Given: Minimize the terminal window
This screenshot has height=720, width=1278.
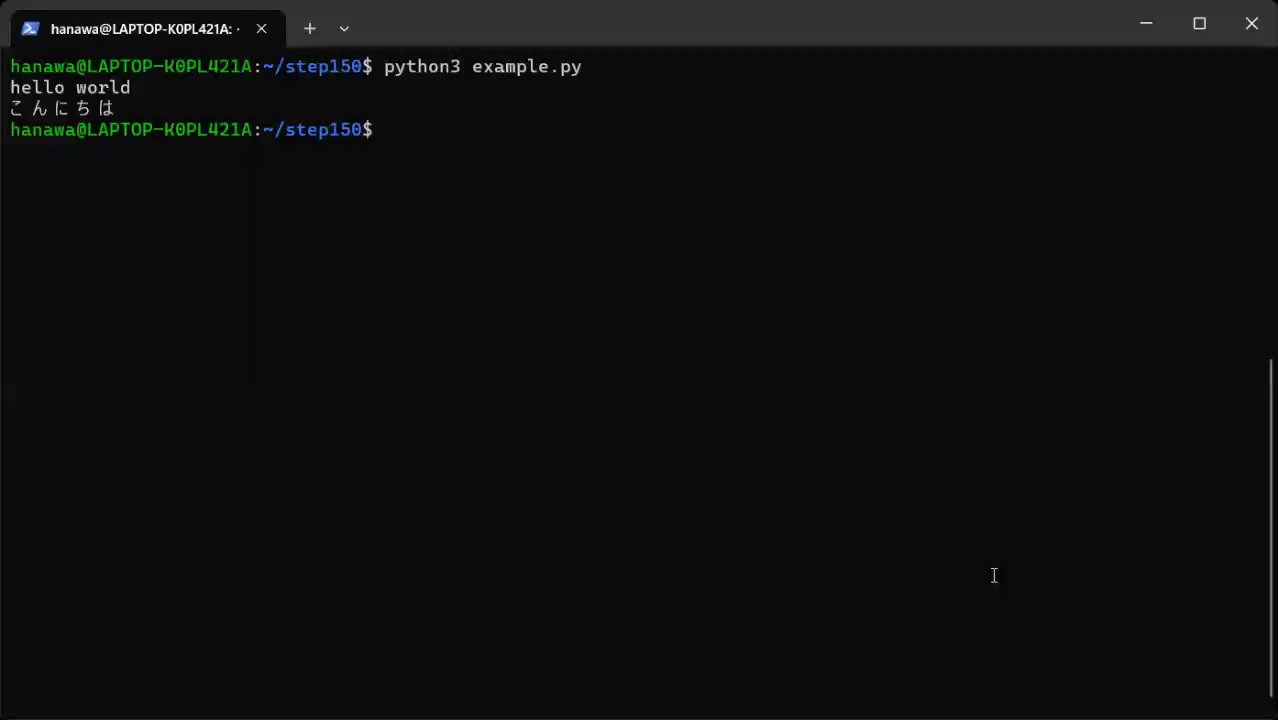Looking at the screenshot, I should (x=1147, y=23).
